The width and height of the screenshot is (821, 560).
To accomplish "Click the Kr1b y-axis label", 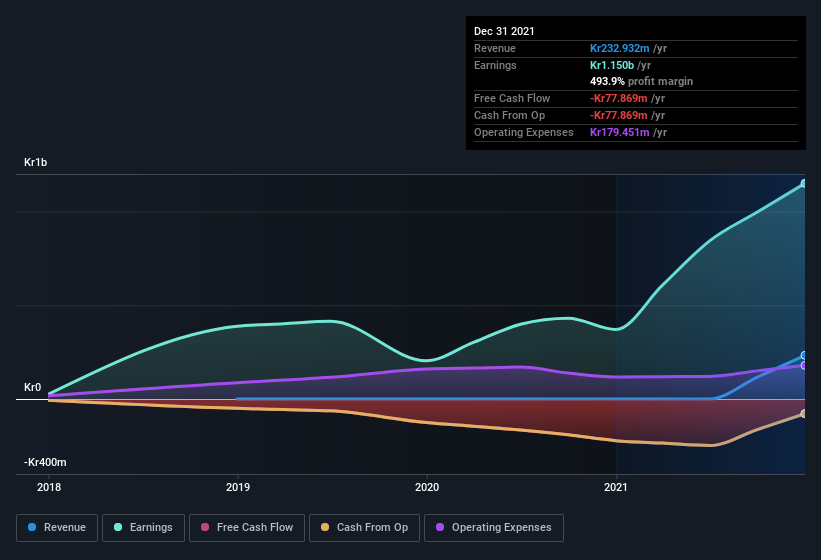I will tap(36, 162).
